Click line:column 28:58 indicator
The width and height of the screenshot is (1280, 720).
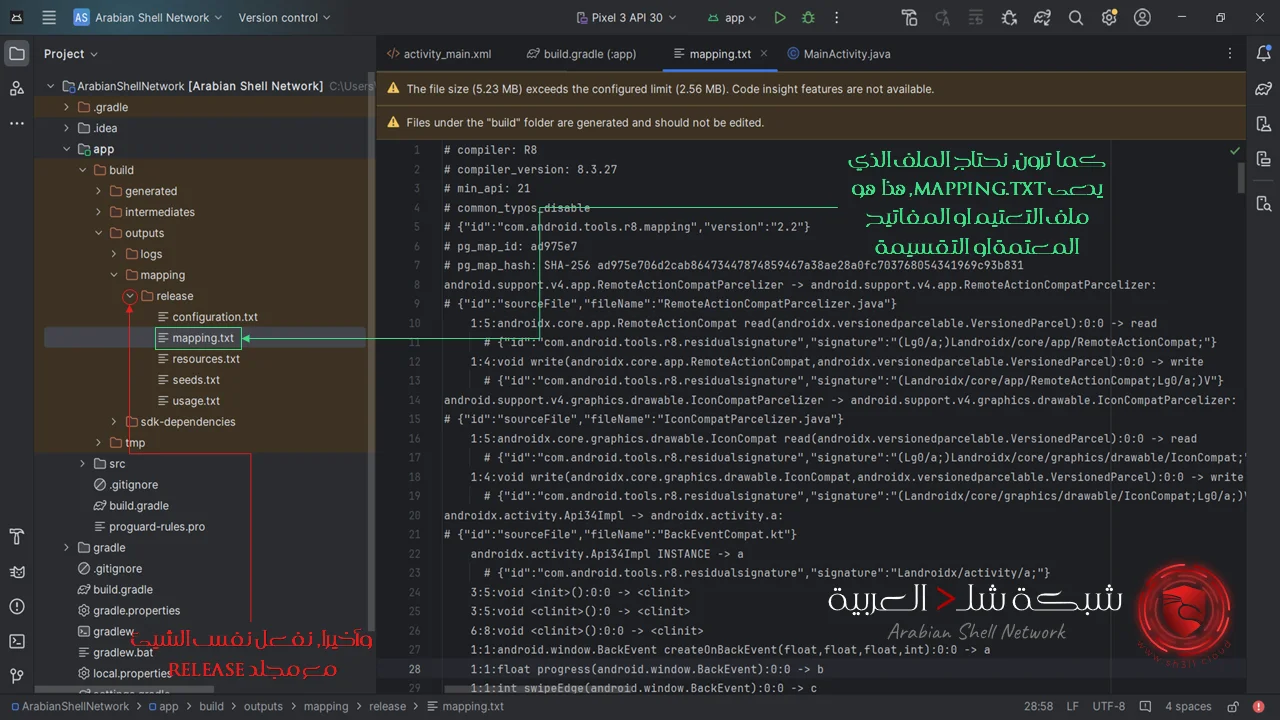[x=1038, y=706]
